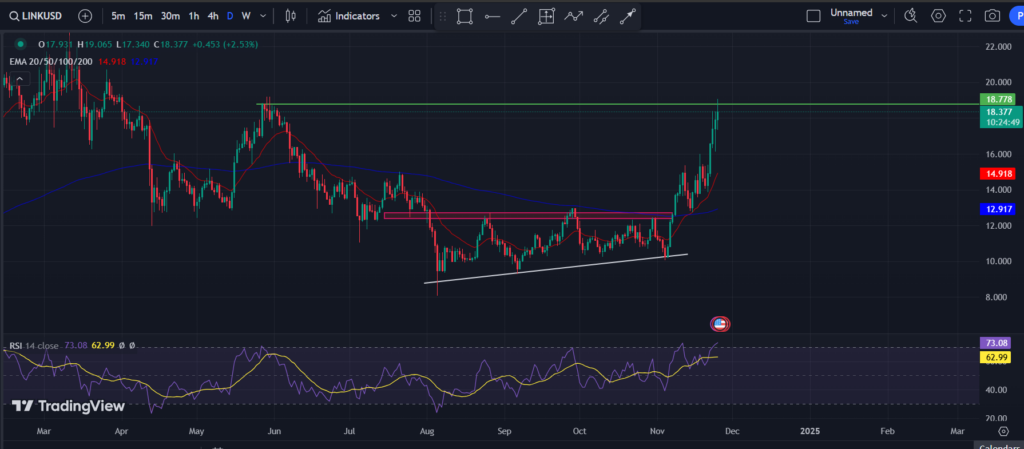Take a snapshot using the camera icon
The height and width of the screenshot is (449, 1024).
pyautogui.click(x=992, y=16)
